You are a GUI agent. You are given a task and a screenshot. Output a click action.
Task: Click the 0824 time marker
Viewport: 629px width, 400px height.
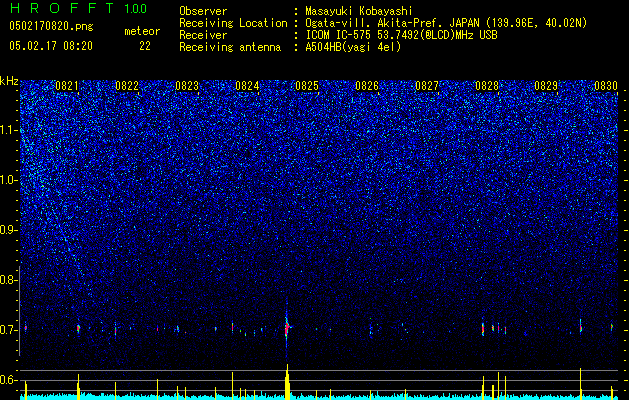[247, 86]
